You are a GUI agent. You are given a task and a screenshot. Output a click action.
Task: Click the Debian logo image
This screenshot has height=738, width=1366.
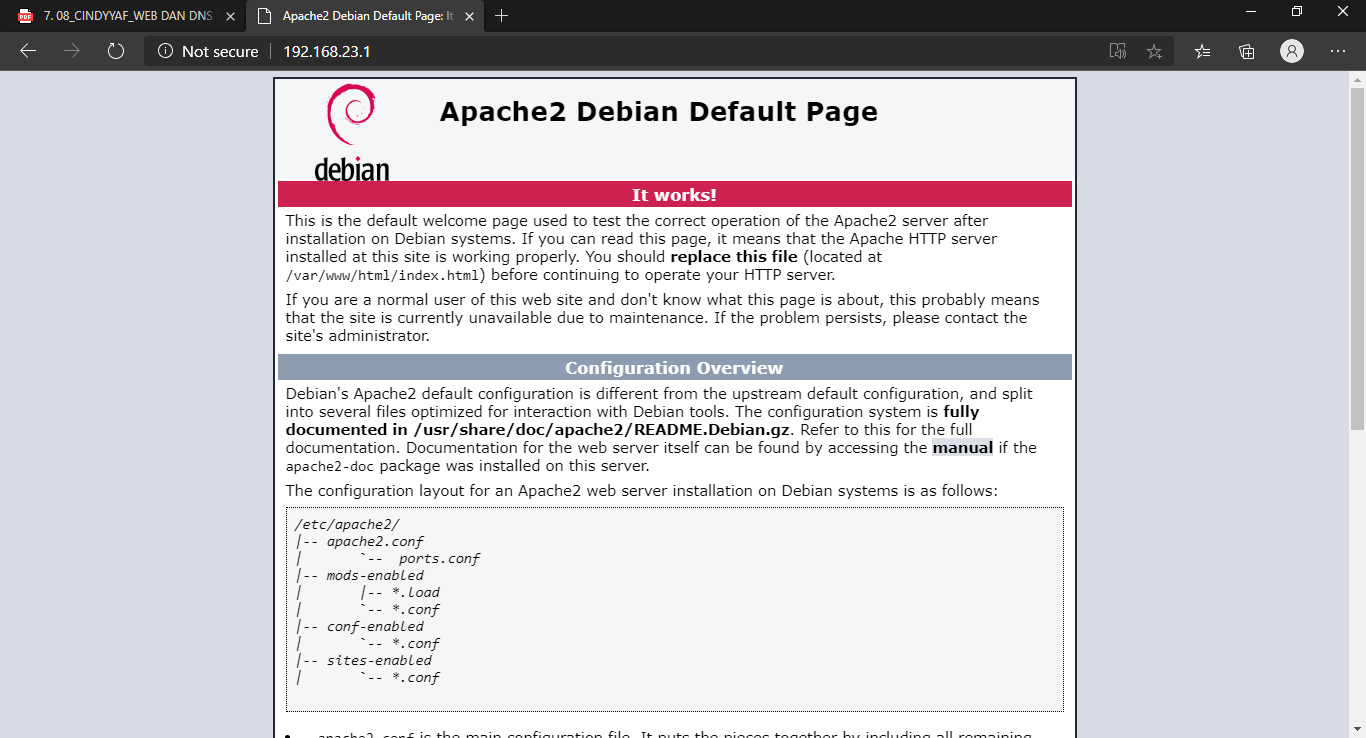(351, 132)
